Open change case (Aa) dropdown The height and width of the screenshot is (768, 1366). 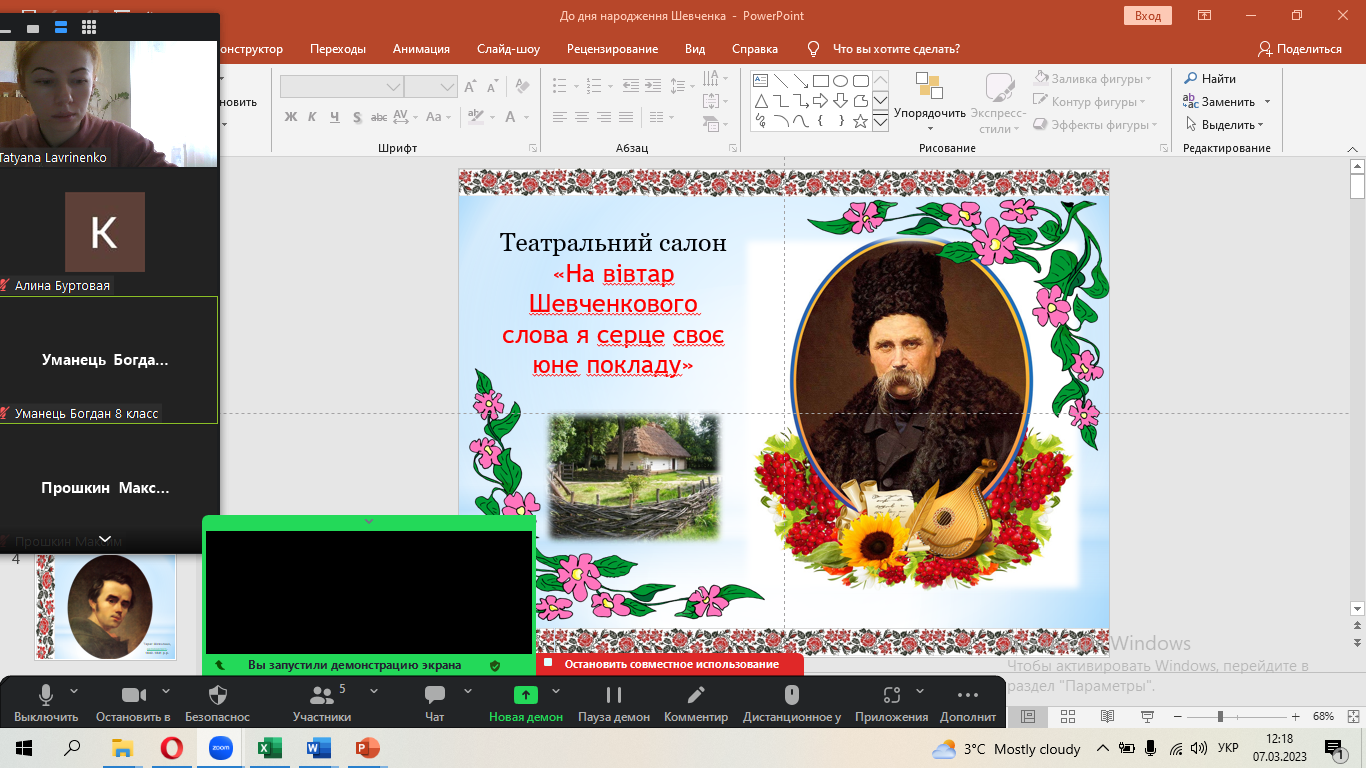point(438,117)
